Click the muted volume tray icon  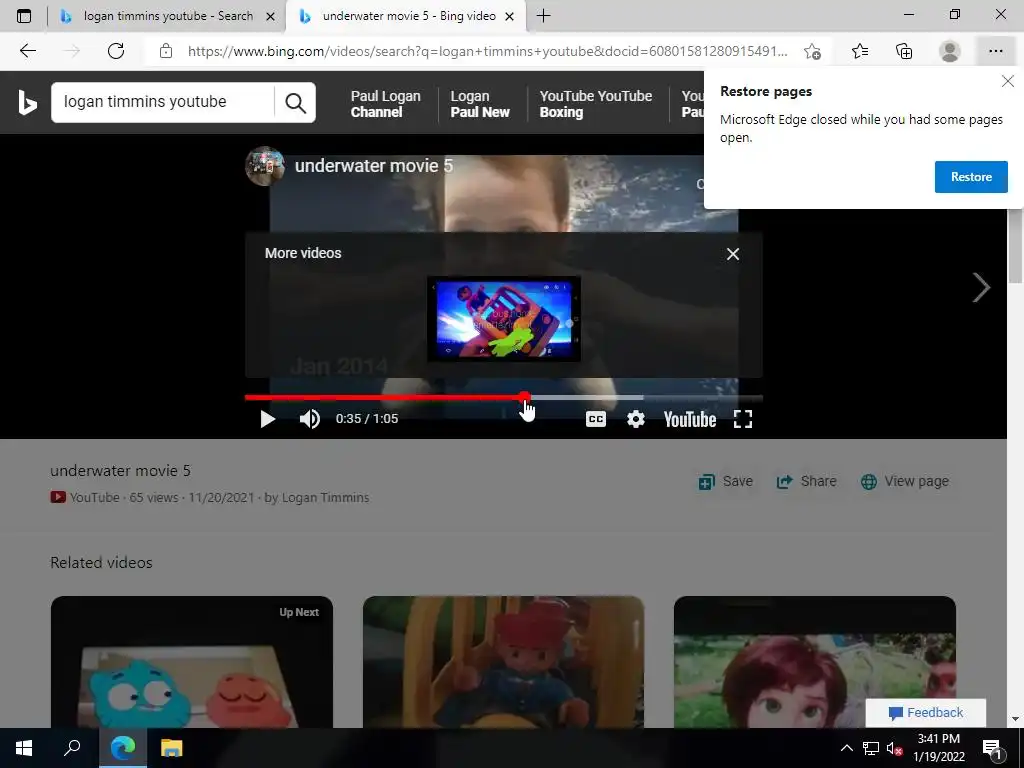pyautogui.click(x=894, y=748)
